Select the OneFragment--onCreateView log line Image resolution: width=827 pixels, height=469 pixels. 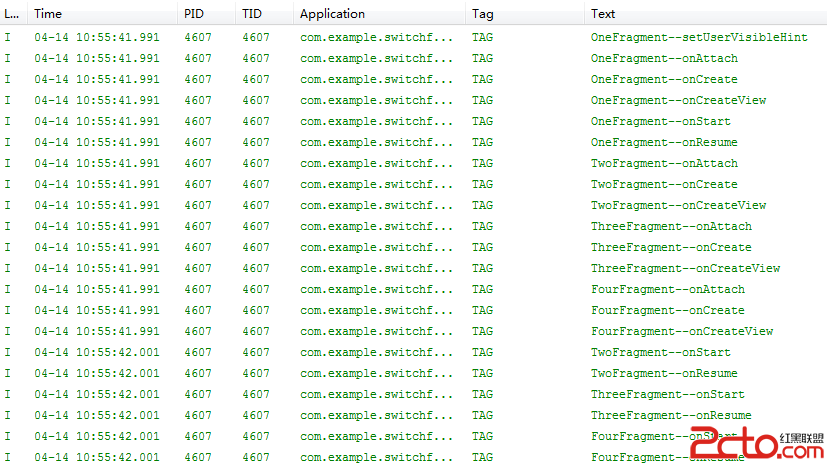click(678, 100)
